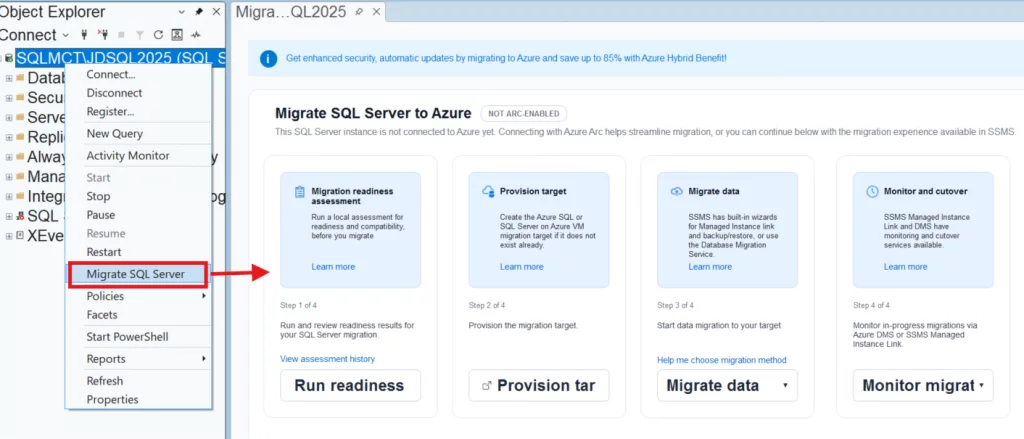This screenshot has height=439, width=1024.
Task: Click the Disconnect plug icon with red X
Action: 103,35
